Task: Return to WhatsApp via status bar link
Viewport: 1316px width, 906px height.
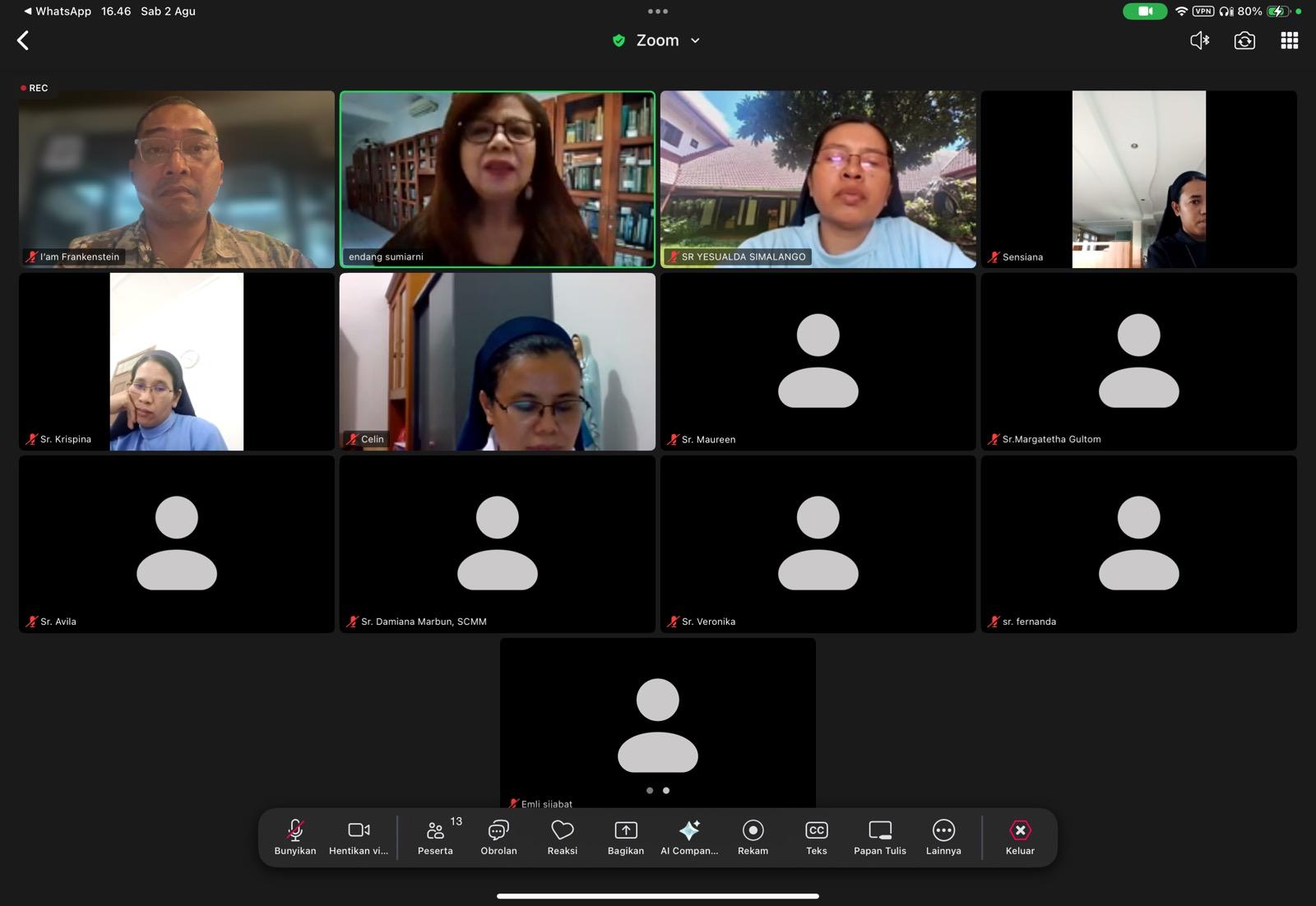Action: pyautogui.click(x=58, y=12)
